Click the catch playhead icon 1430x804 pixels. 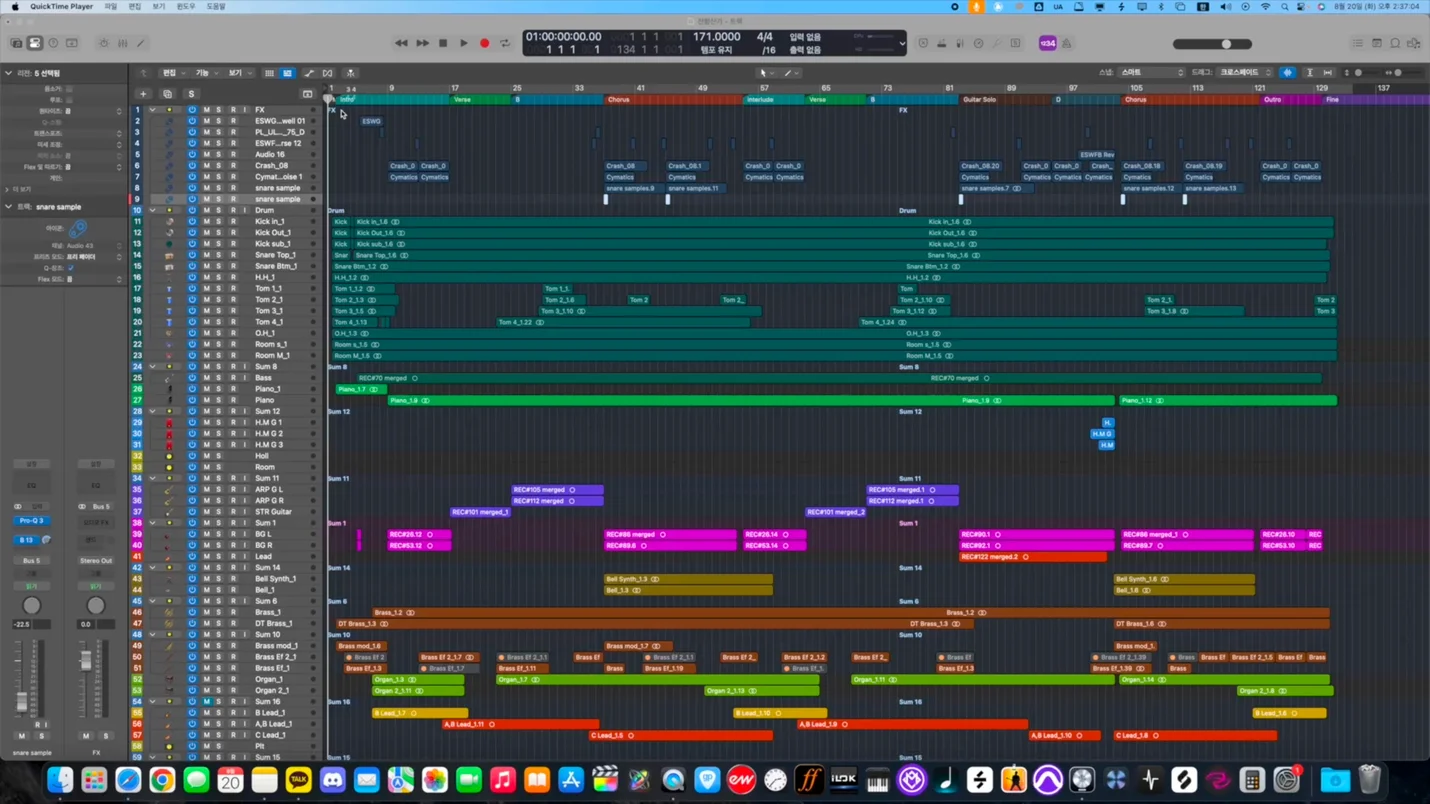(x=351, y=73)
